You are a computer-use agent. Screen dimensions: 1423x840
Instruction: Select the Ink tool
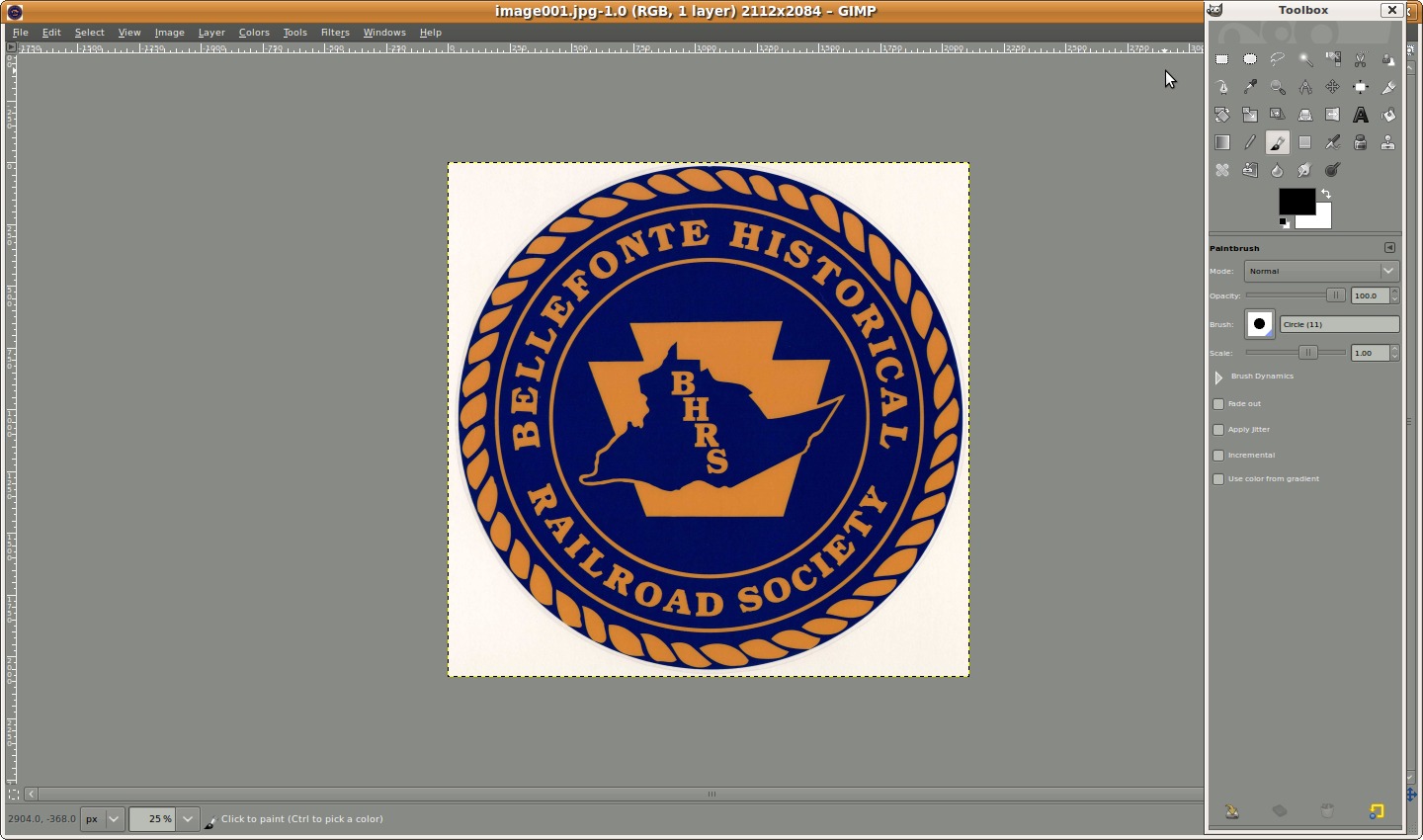point(1361,142)
